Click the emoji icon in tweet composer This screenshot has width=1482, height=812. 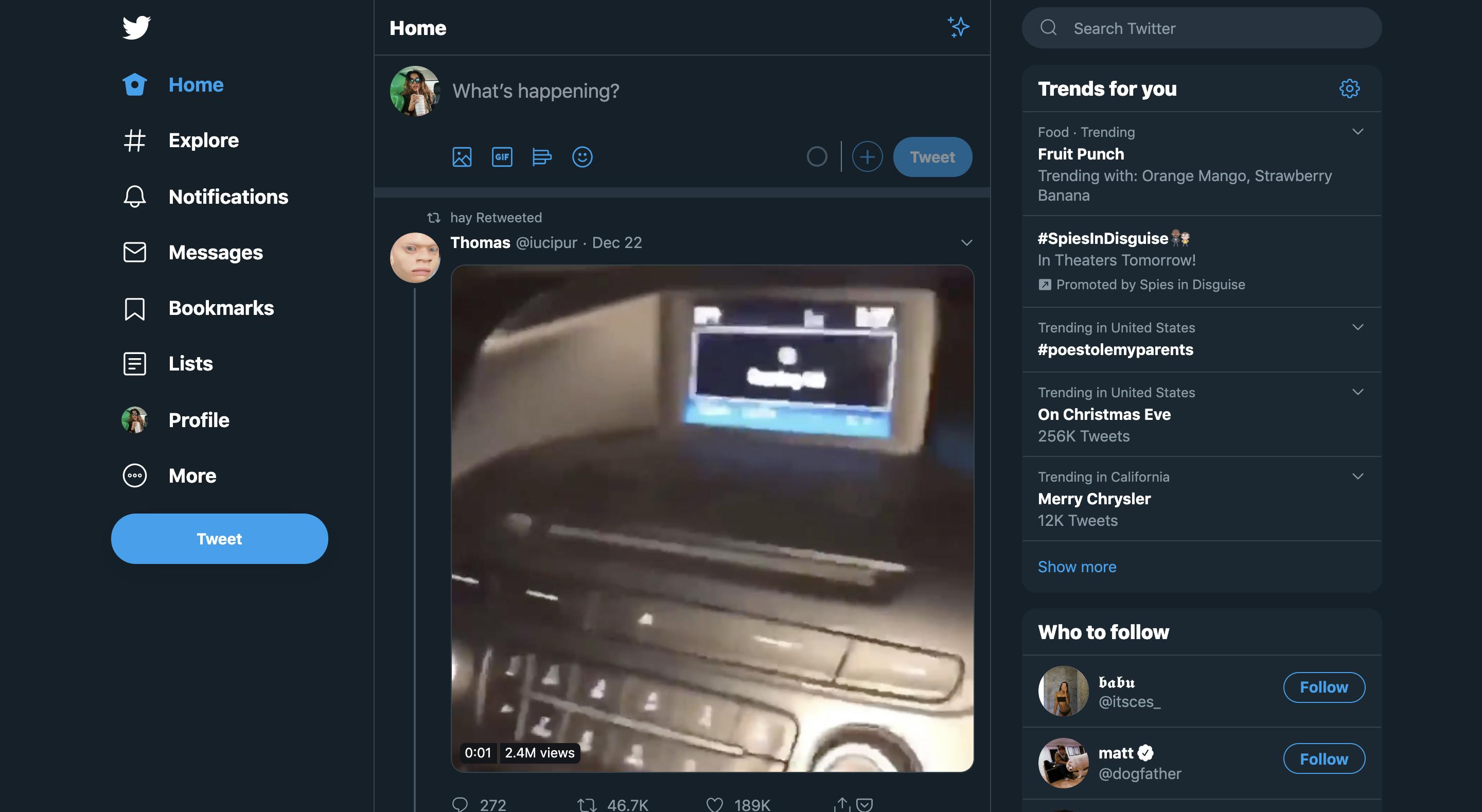(x=582, y=156)
